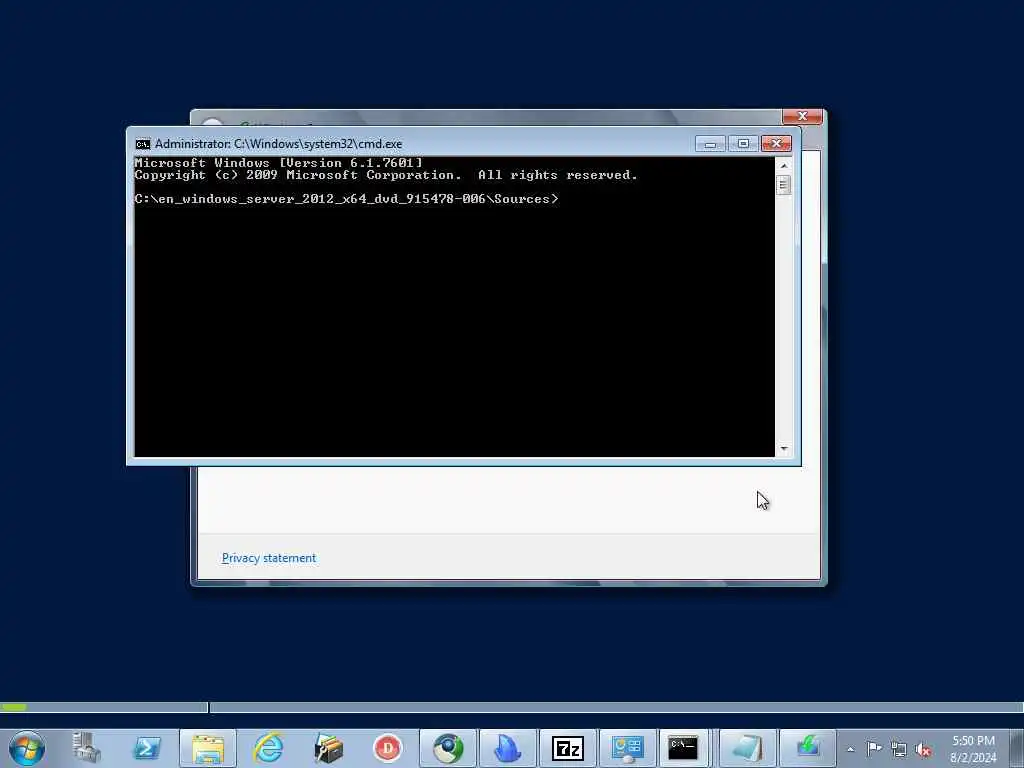The image size is (1024, 768).
Task: Click the green progress bar segment at the bottom
Action: point(14,707)
